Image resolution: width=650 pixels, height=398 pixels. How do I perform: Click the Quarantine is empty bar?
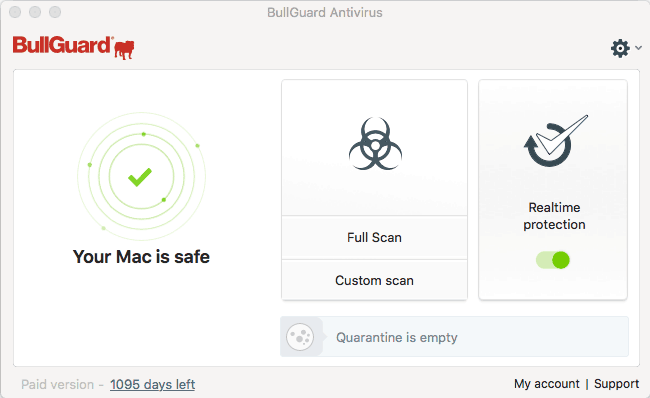point(454,337)
